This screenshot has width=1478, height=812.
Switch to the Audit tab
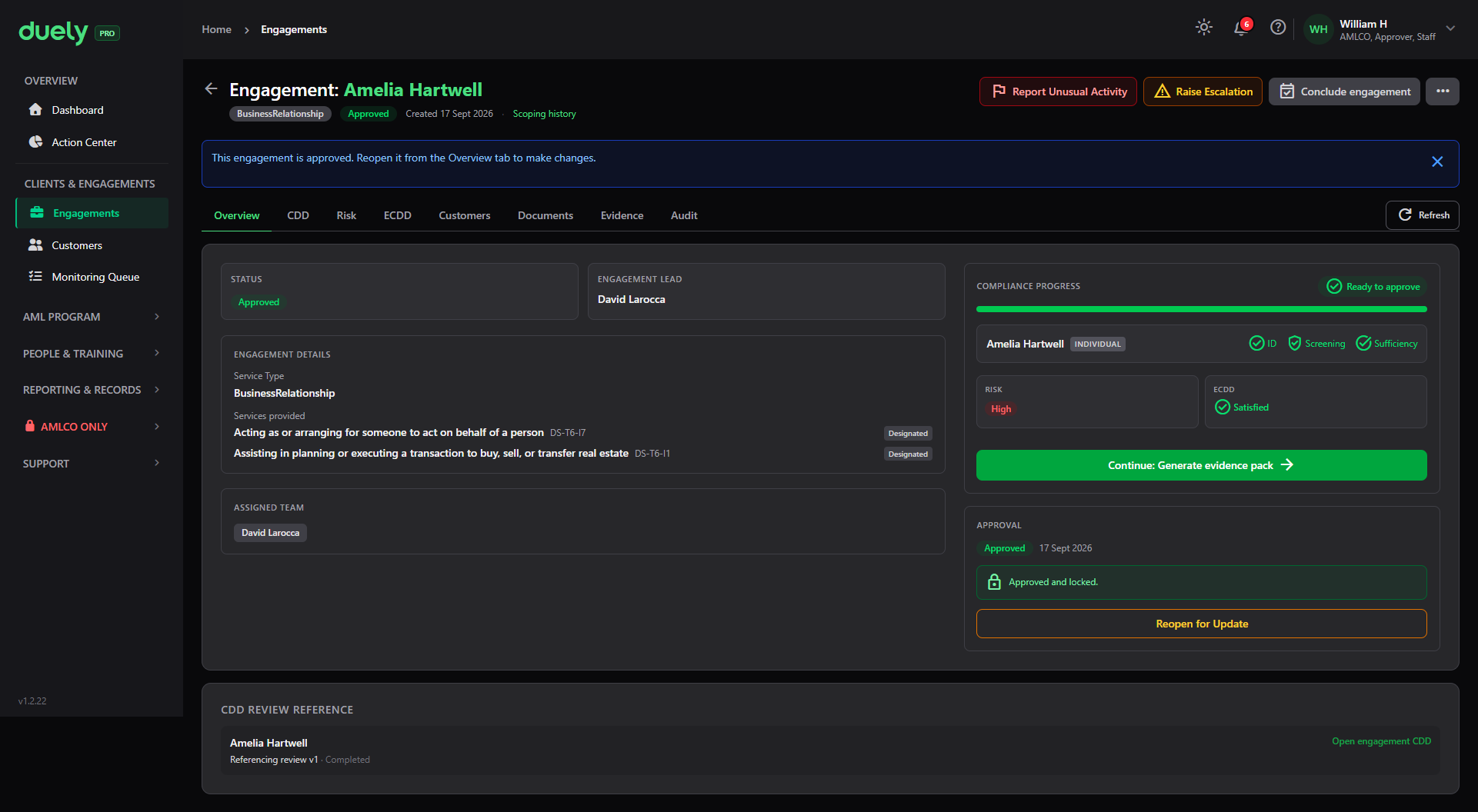click(x=684, y=215)
